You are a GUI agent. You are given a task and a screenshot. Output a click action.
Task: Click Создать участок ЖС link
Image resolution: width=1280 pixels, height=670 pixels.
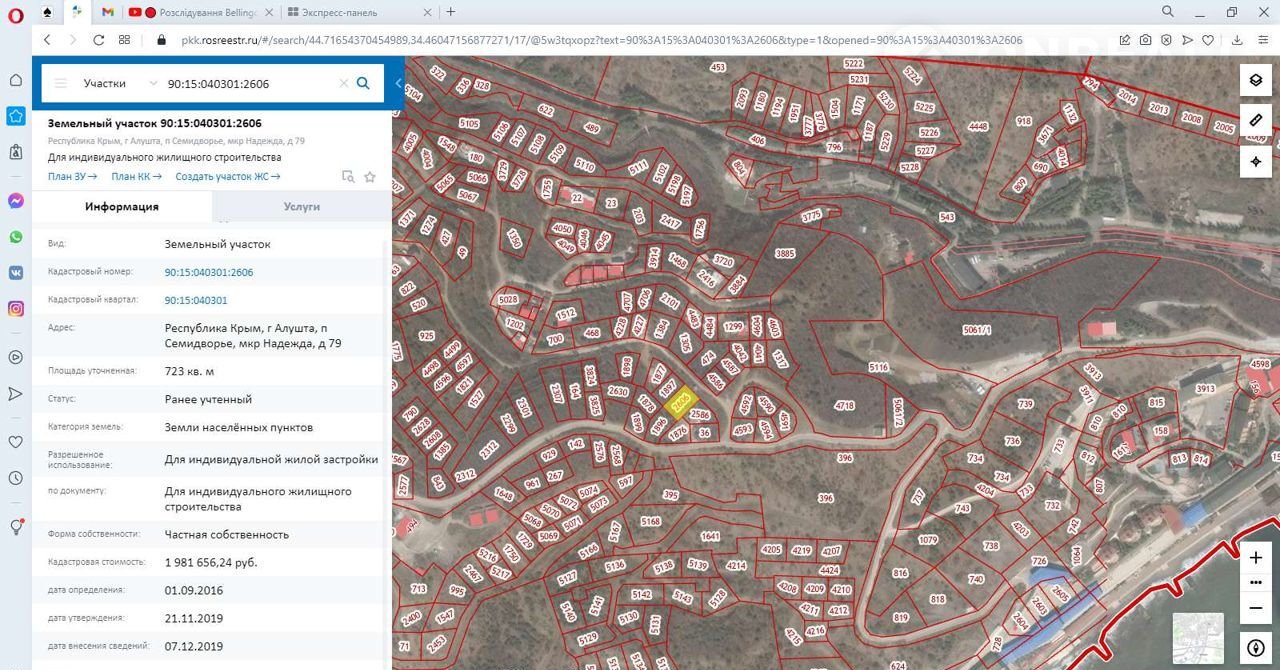(x=227, y=177)
